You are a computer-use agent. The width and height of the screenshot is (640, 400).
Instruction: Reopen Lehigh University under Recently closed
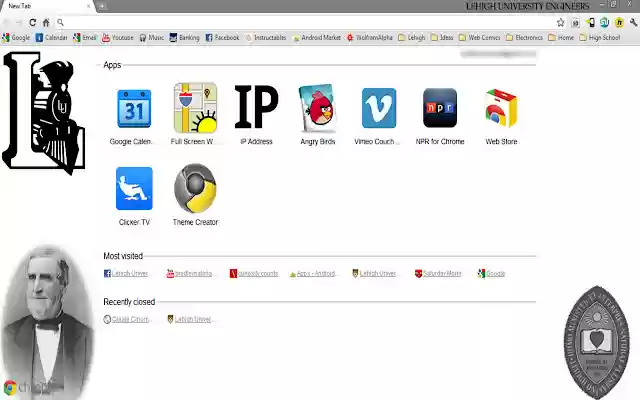tap(189, 319)
